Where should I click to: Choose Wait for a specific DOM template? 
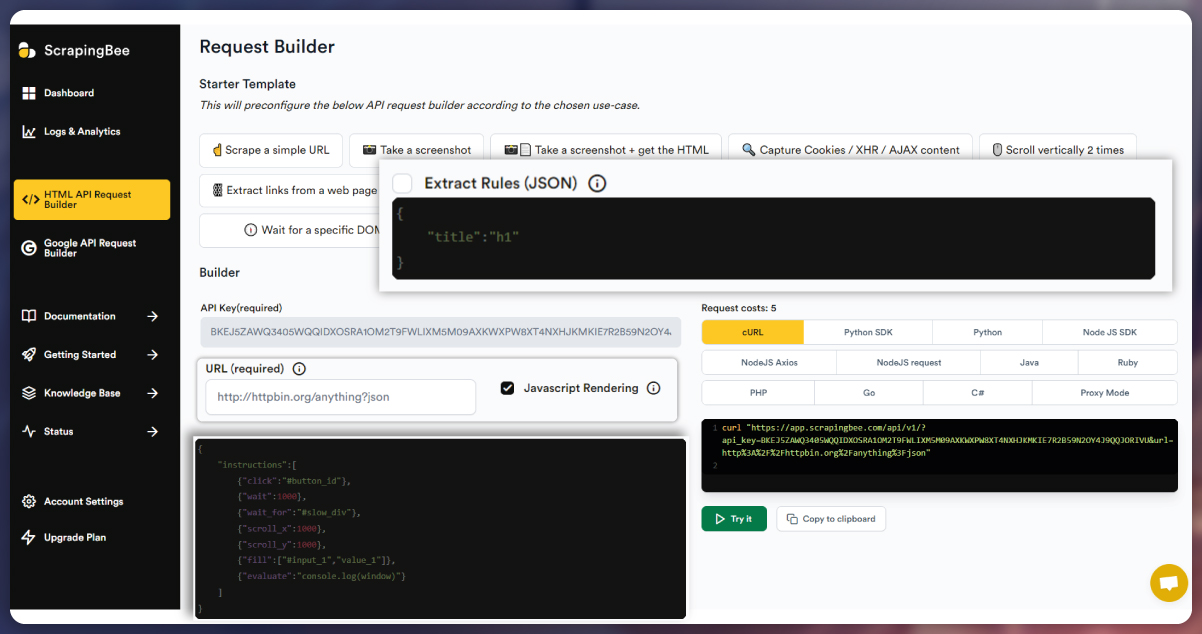click(290, 230)
